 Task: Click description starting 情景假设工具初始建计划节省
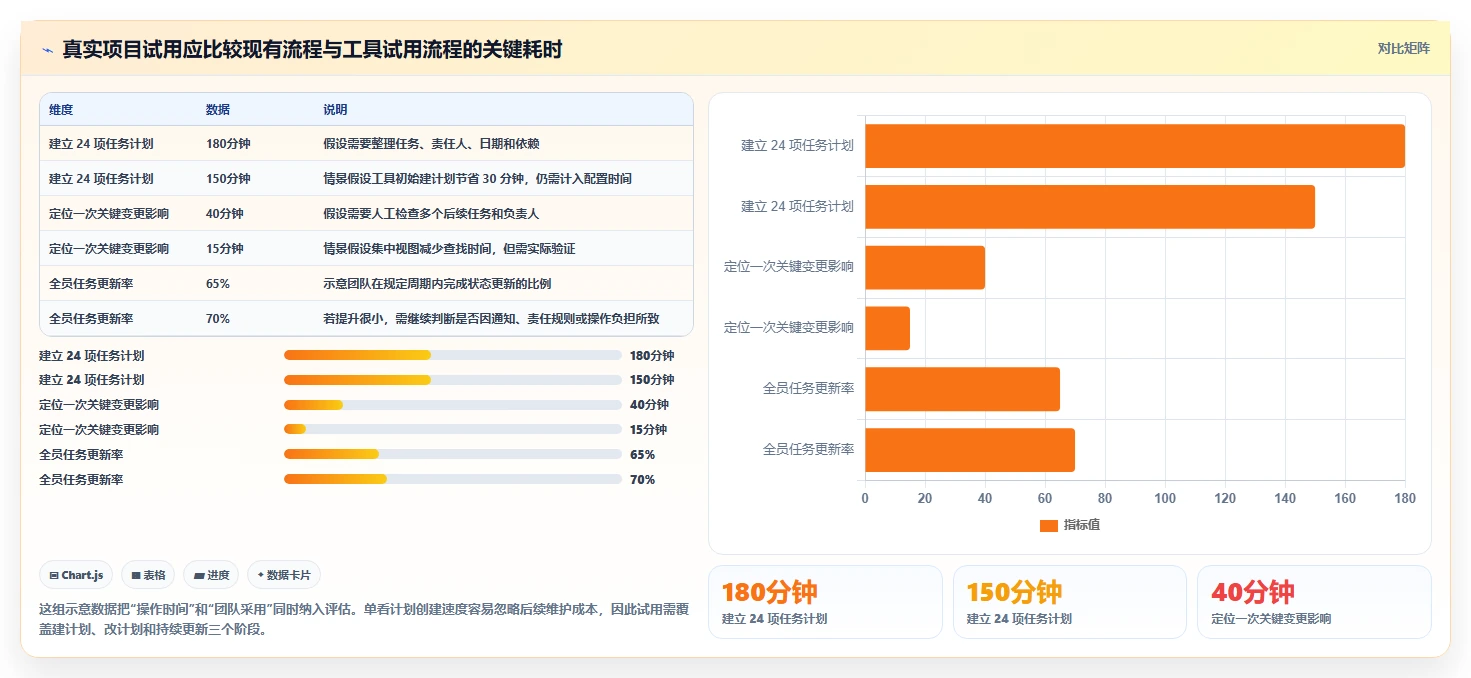[x=477, y=179]
